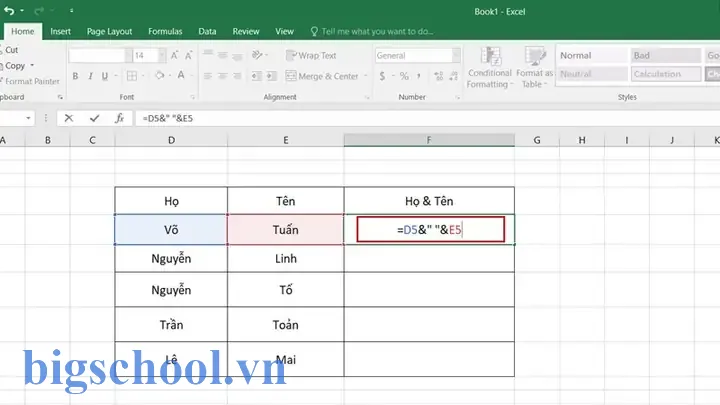Apply the Normal cell style
The image size is (720, 405).
[x=592, y=56]
